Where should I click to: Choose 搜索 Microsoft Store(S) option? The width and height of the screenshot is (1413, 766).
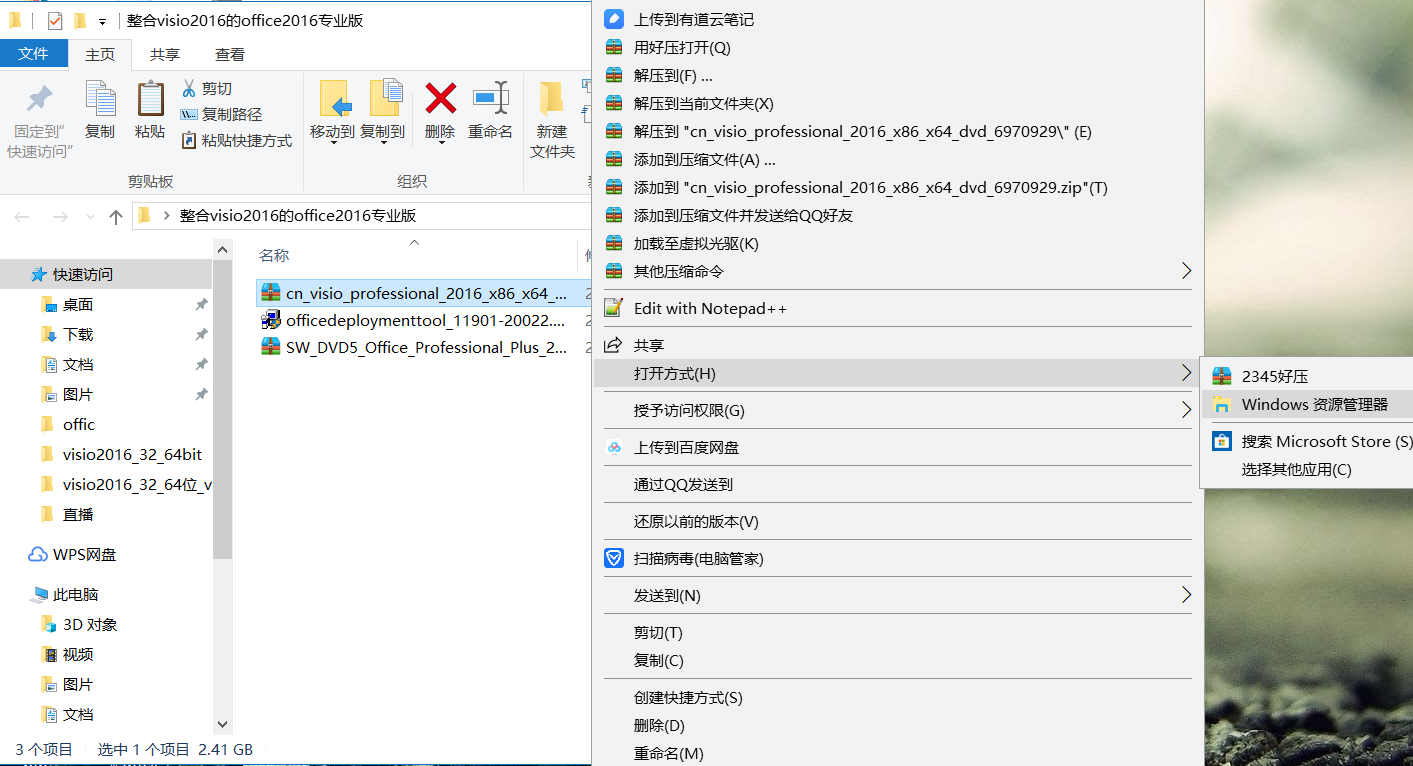1307,441
